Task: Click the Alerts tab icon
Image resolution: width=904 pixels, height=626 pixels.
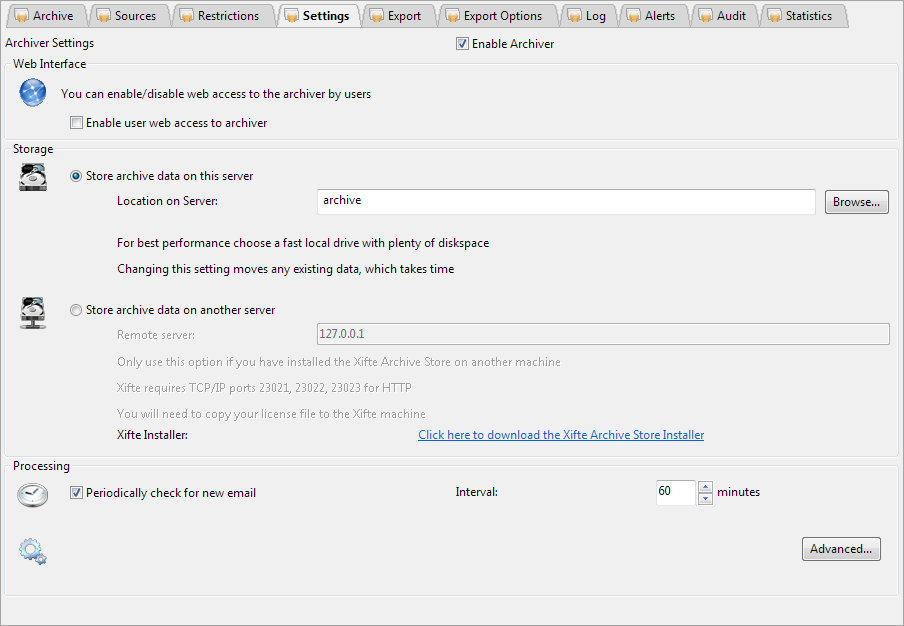Action: tap(633, 16)
